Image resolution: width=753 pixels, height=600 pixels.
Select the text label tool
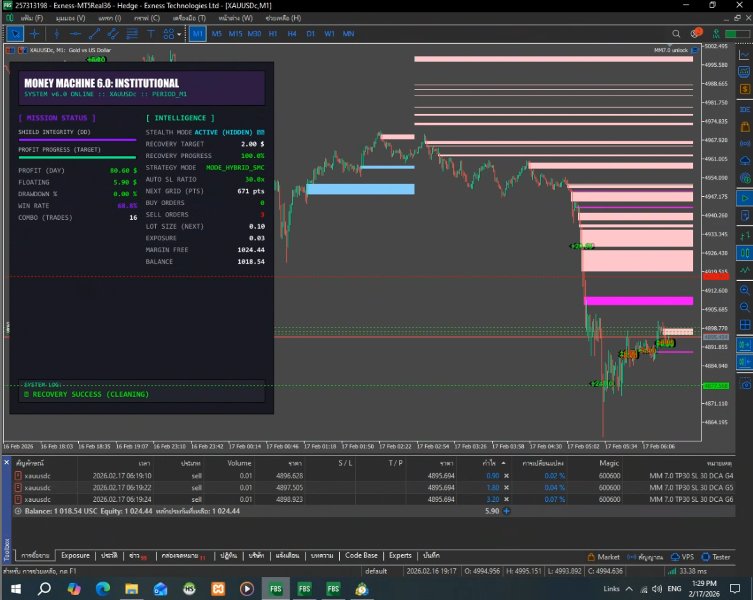[x=150, y=34]
